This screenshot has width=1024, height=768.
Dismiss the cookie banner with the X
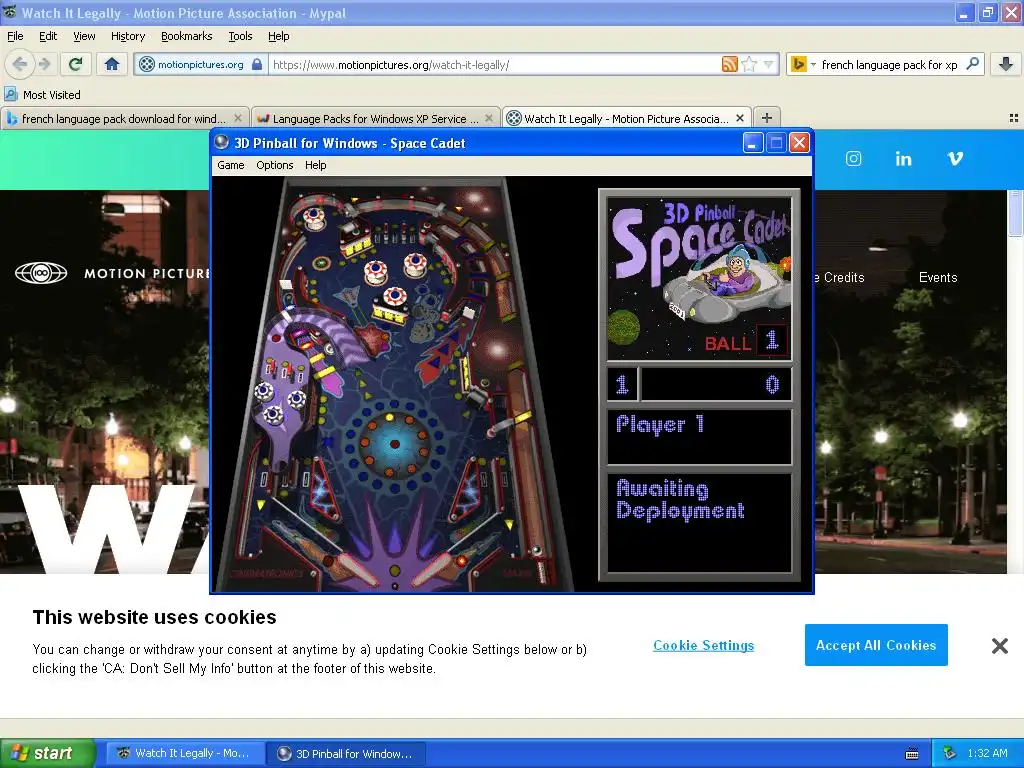coord(999,646)
